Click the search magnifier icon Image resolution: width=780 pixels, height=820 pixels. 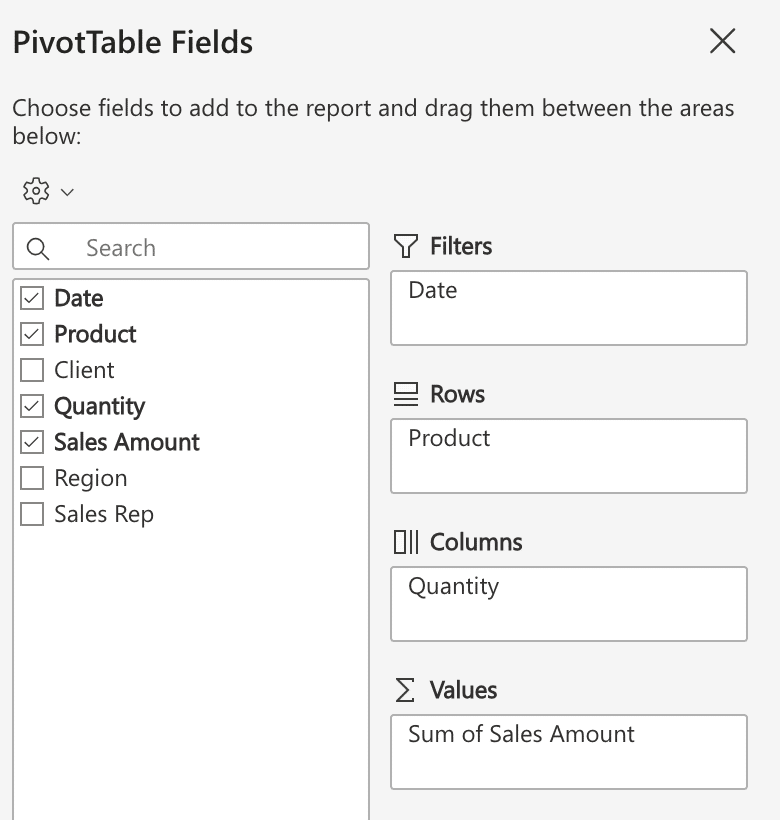pos(38,248)
